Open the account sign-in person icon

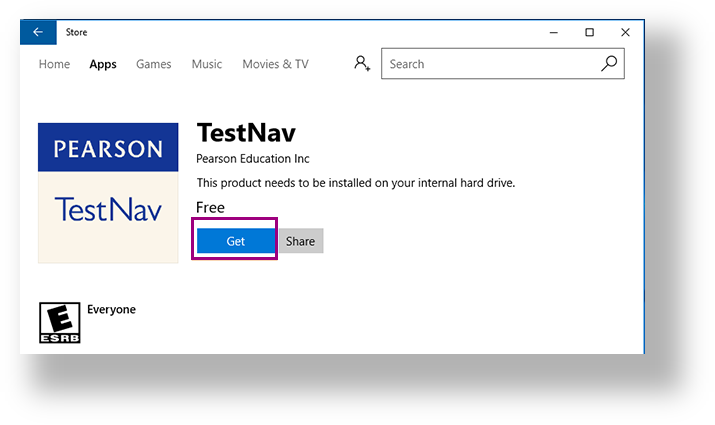click(x=362, y=63)
